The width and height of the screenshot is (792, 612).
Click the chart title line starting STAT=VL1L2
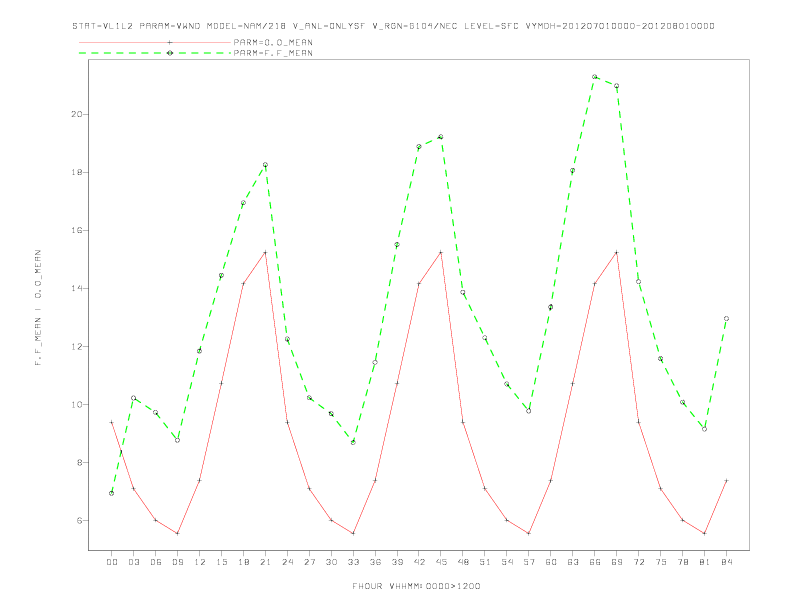click(393, 26)
